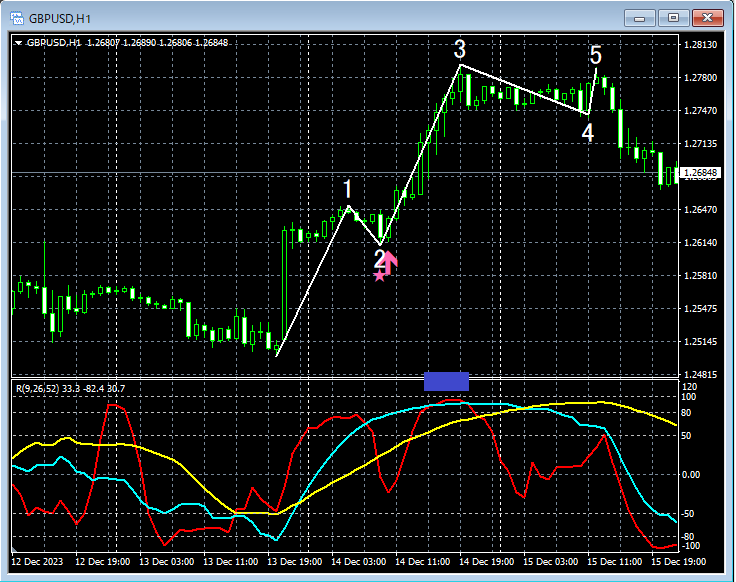Click the 1.25810 price scale value
Image resolution: width=736 pixels, height=582 pixels.
[x=701, y=276]
